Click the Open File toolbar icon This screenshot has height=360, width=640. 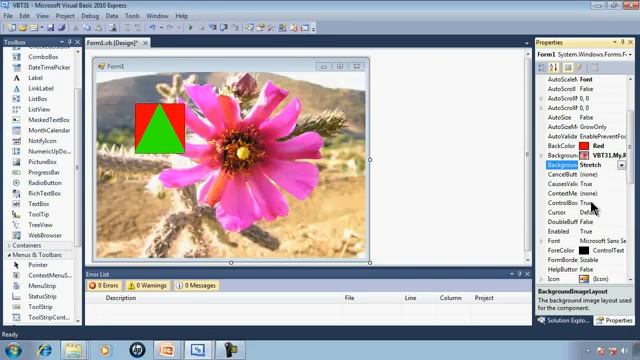23,28
